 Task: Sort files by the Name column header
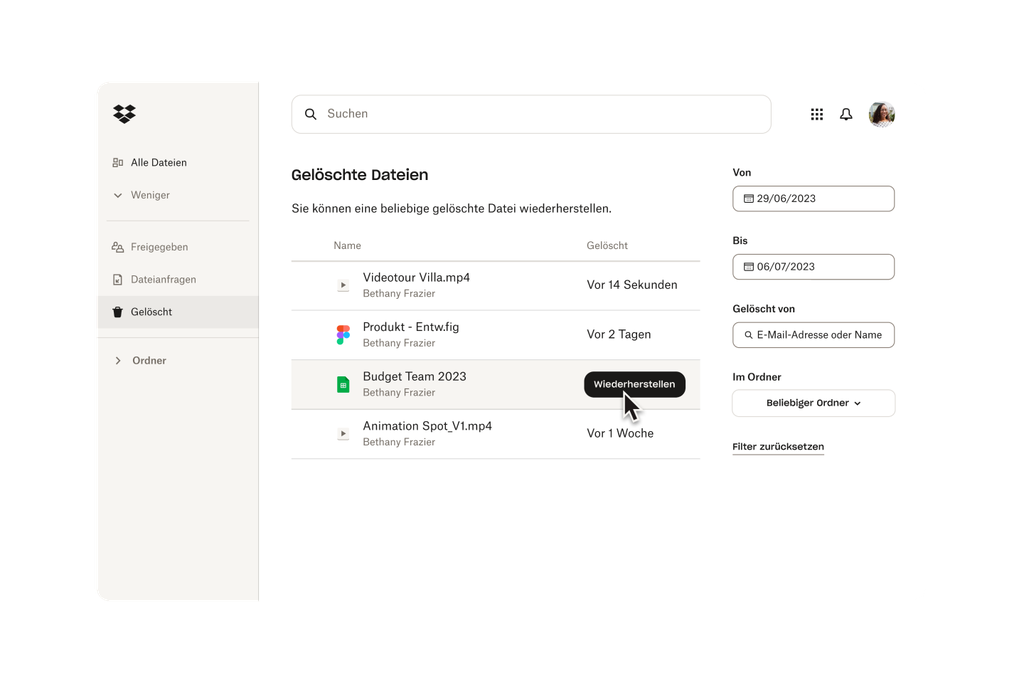347,245
